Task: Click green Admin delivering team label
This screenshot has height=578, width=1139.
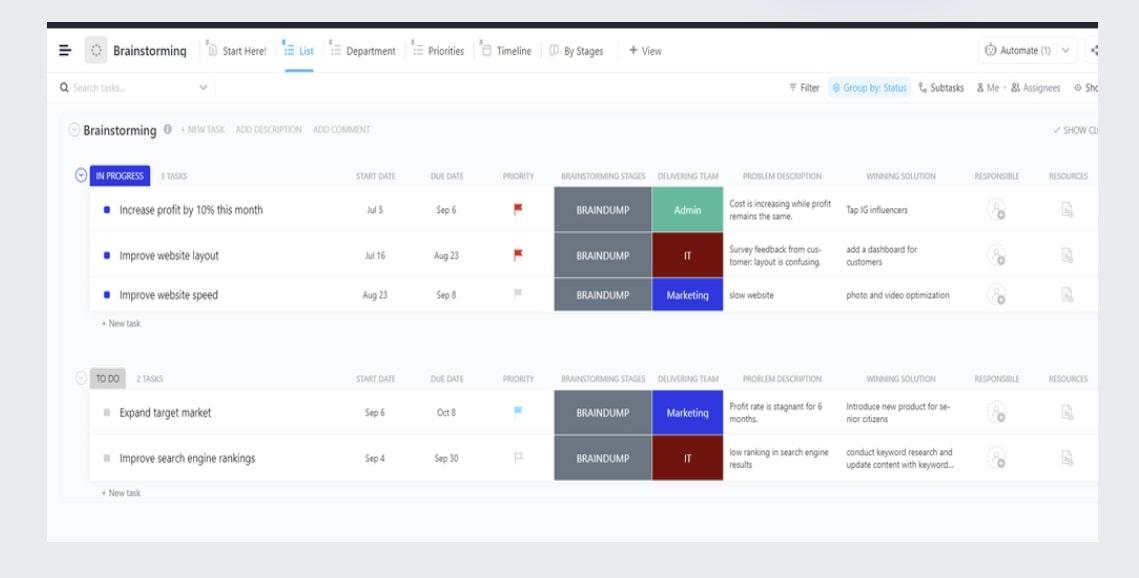Action: [x=687, y=210]
